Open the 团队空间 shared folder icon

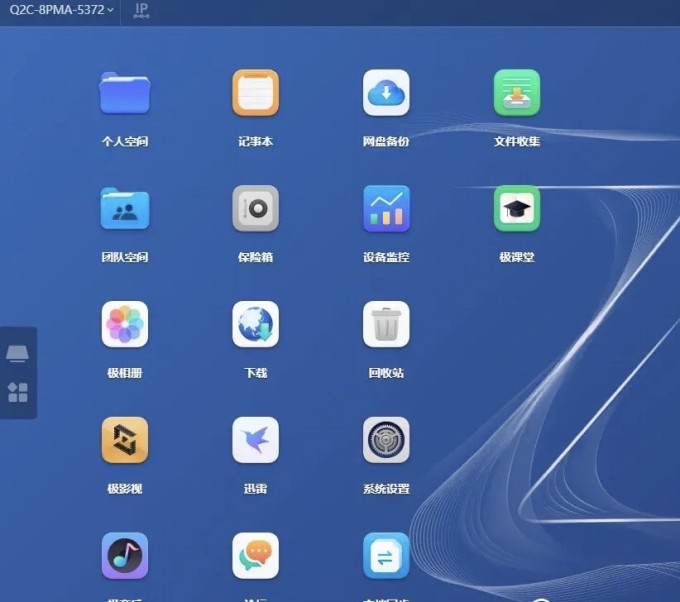[x=125, y=209]
